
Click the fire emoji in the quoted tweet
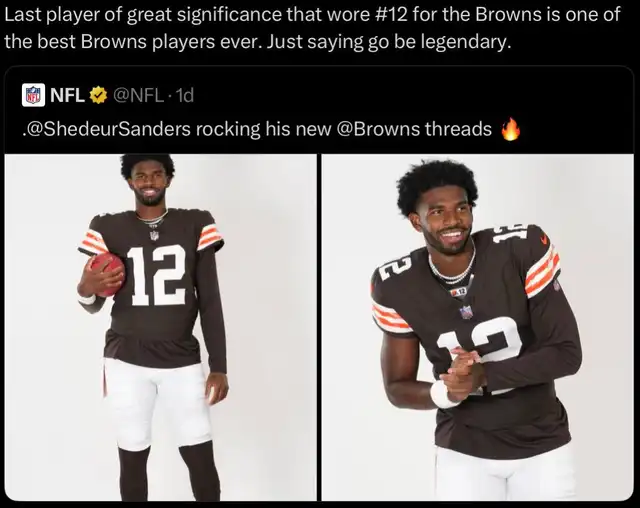[x=511, y=129]
